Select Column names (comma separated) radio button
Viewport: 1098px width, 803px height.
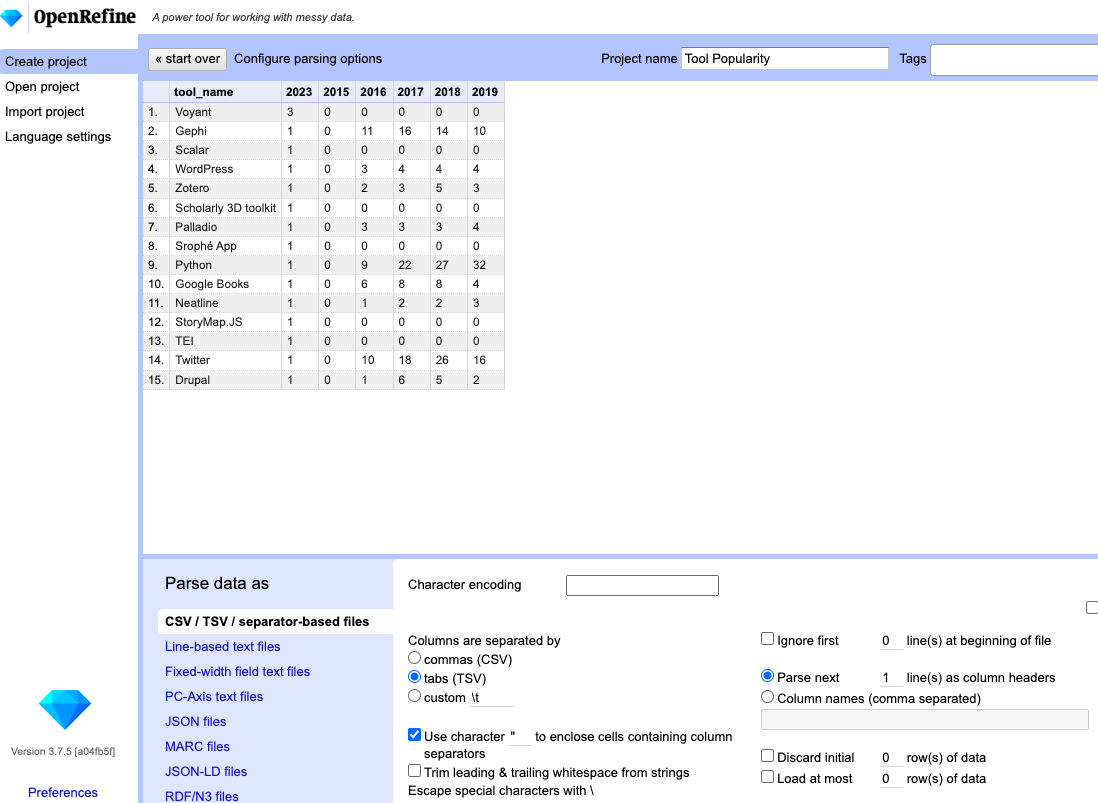click(x=767, y=697)
